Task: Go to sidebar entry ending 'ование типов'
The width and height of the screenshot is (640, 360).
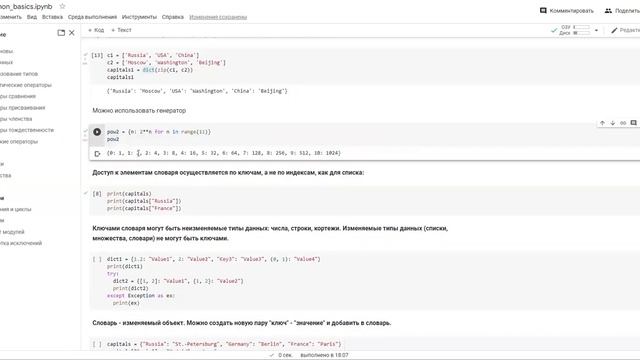Action: click(19, 74)
